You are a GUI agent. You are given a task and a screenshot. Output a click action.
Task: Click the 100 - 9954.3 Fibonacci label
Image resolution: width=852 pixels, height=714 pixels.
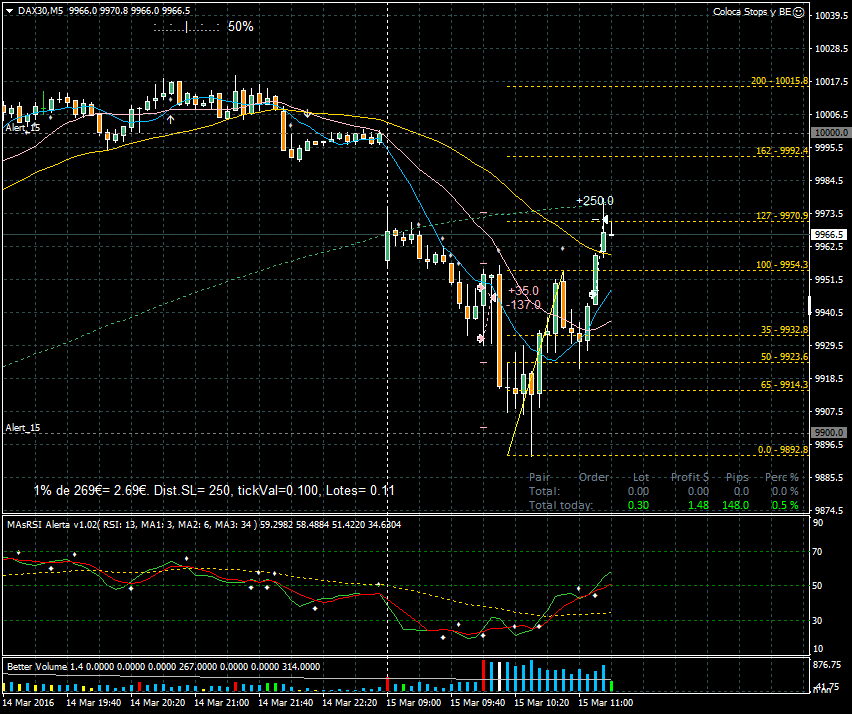[x=780, y=265]
